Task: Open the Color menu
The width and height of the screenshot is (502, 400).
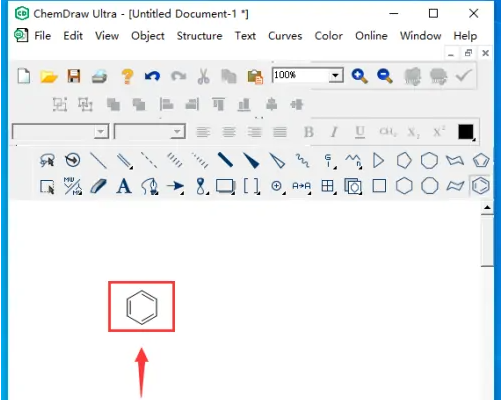Action: [x=329, y=36]
